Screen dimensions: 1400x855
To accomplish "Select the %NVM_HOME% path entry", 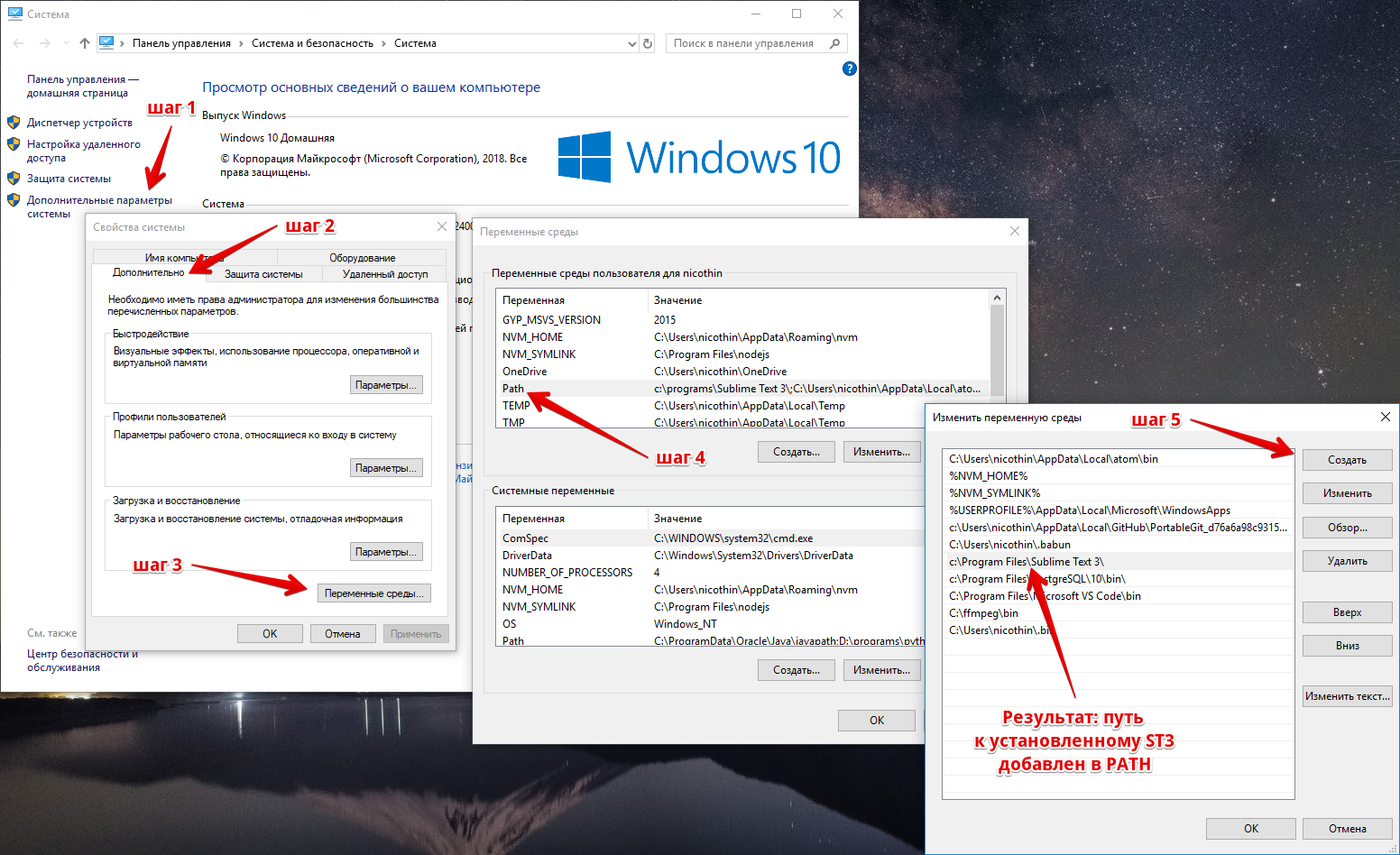I will (x=1119, y=476).
